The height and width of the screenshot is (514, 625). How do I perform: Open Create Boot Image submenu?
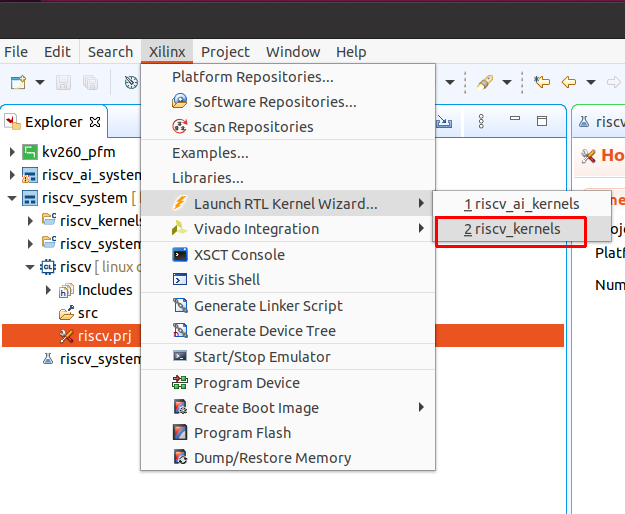coord(288,408)
